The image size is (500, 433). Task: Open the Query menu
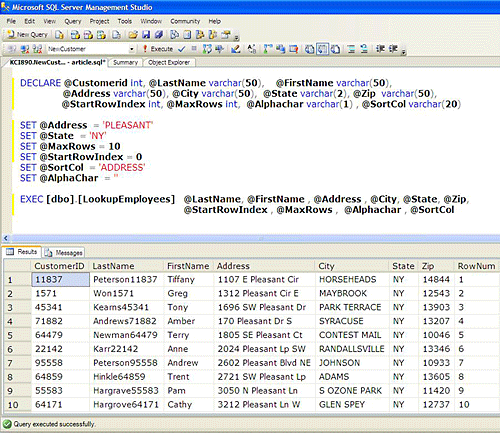(x=73, y=21)
